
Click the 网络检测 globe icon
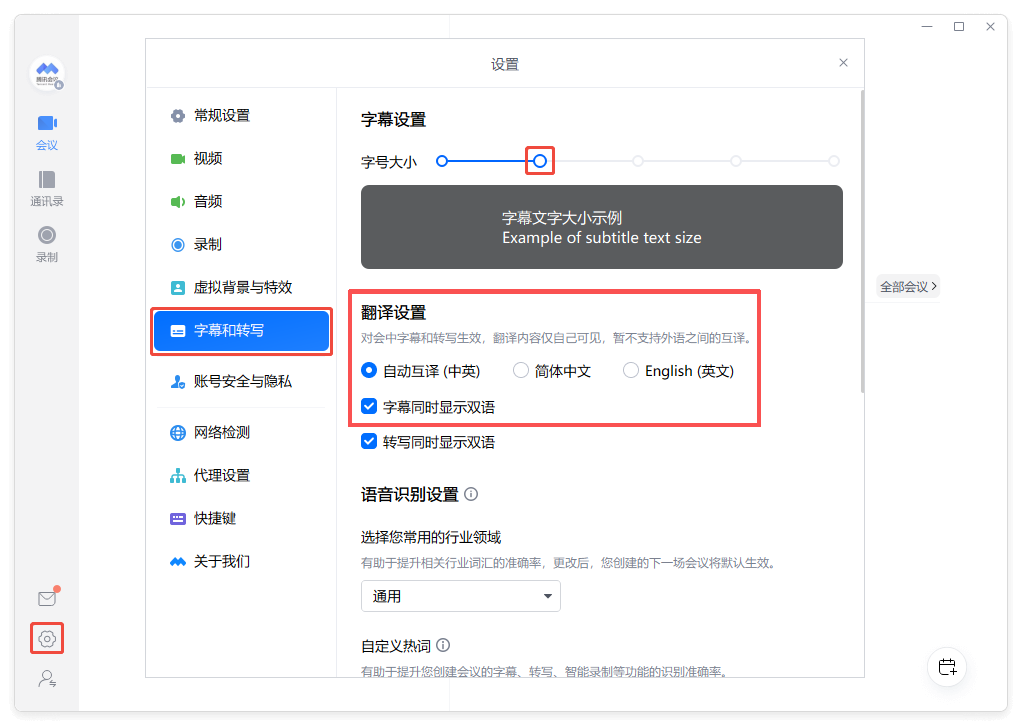(x=177, y=433)
